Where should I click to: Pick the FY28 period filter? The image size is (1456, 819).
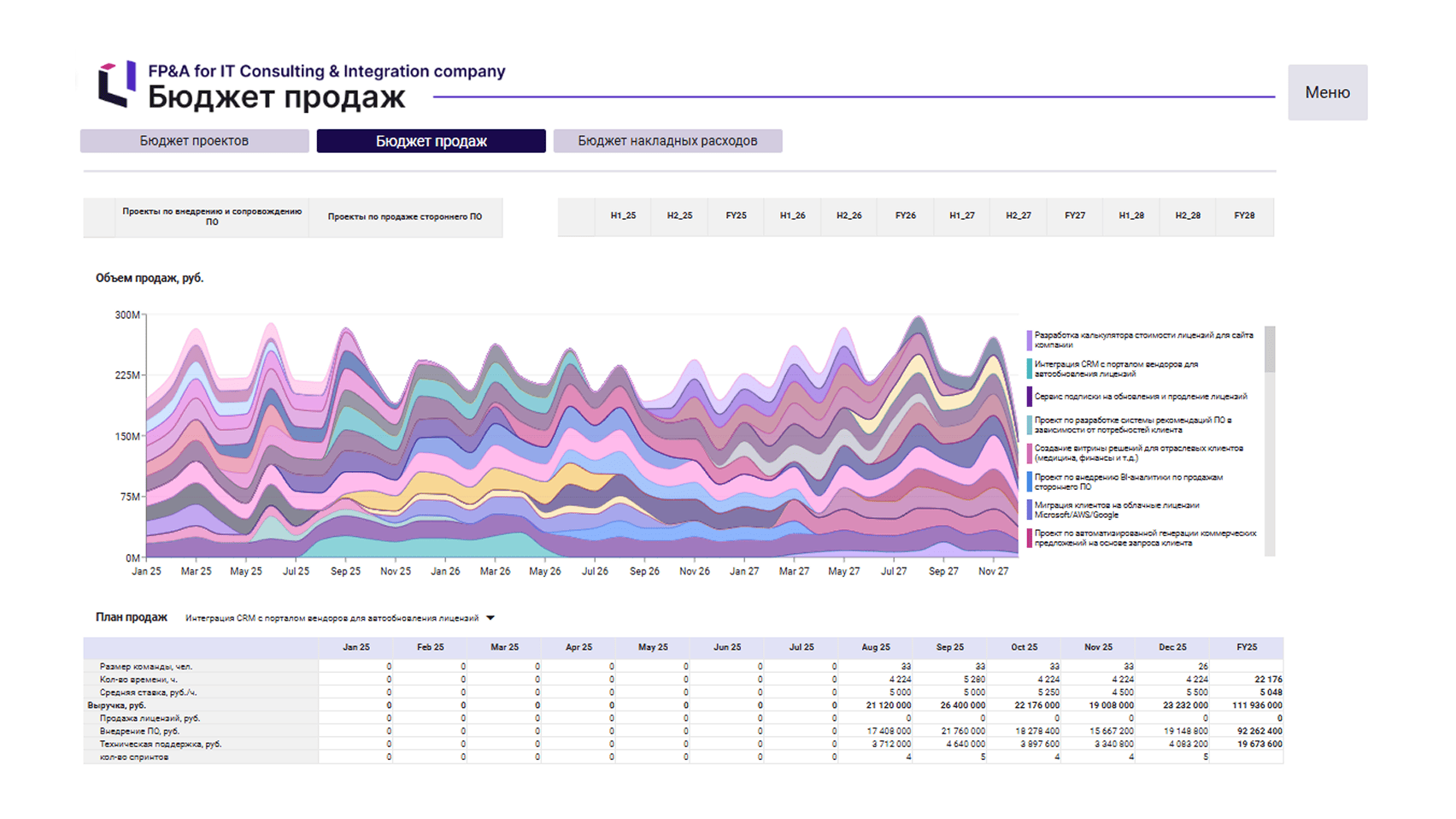[1244, 216]
